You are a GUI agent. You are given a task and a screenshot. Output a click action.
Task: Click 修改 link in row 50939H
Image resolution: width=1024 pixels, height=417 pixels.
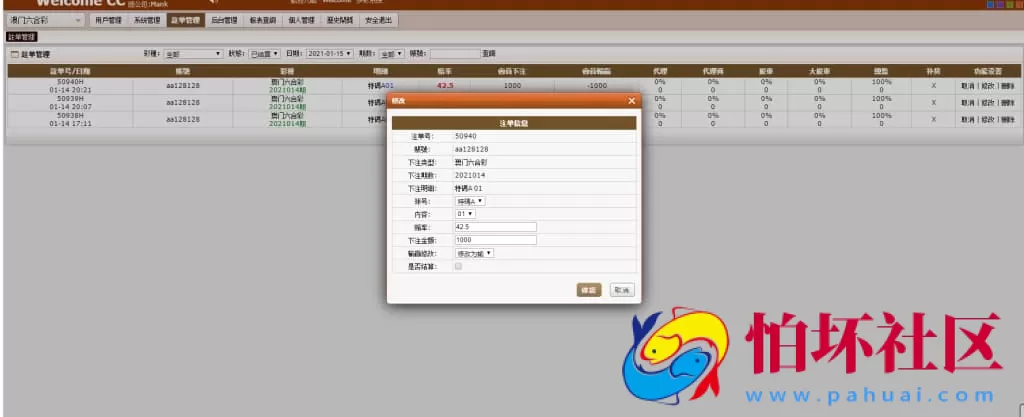pos(987,102)
